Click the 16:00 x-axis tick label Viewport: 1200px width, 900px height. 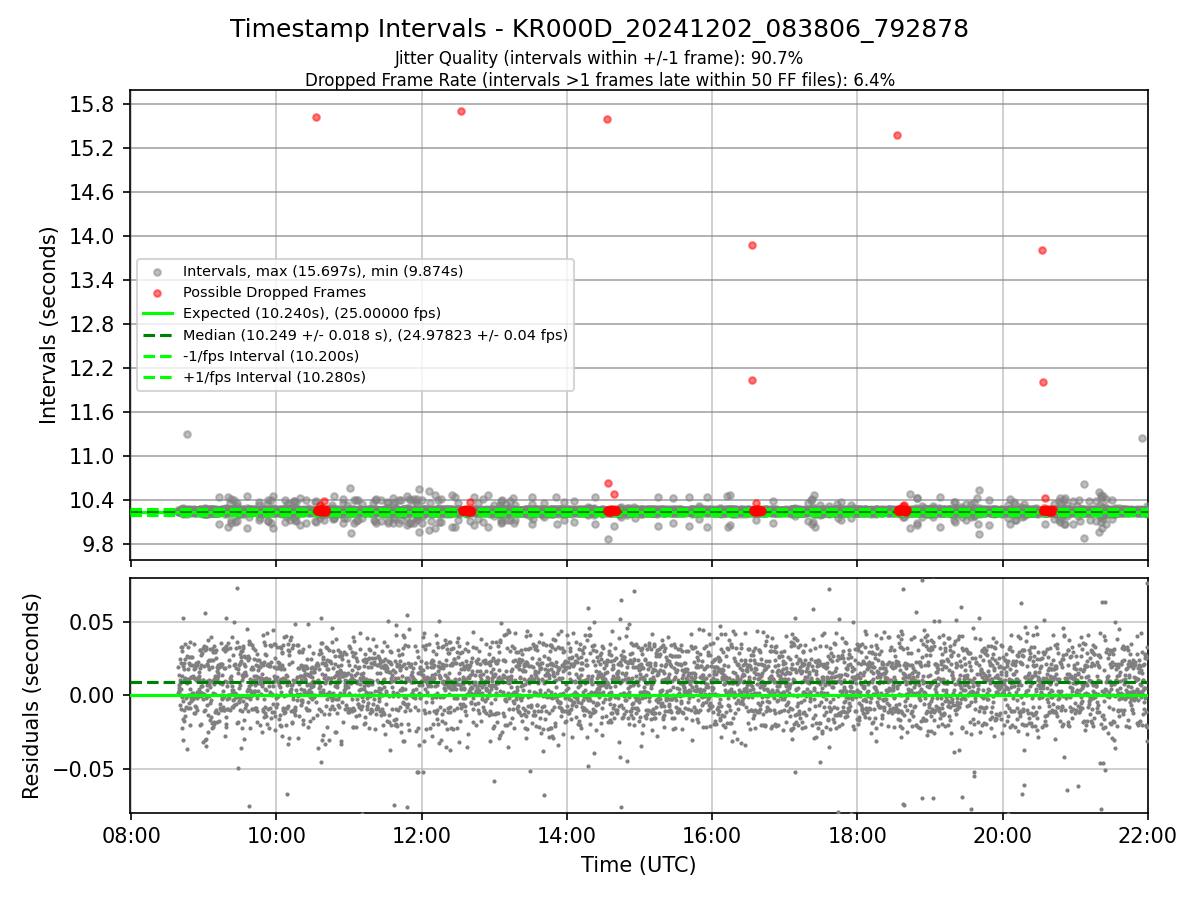pos(712,837)
